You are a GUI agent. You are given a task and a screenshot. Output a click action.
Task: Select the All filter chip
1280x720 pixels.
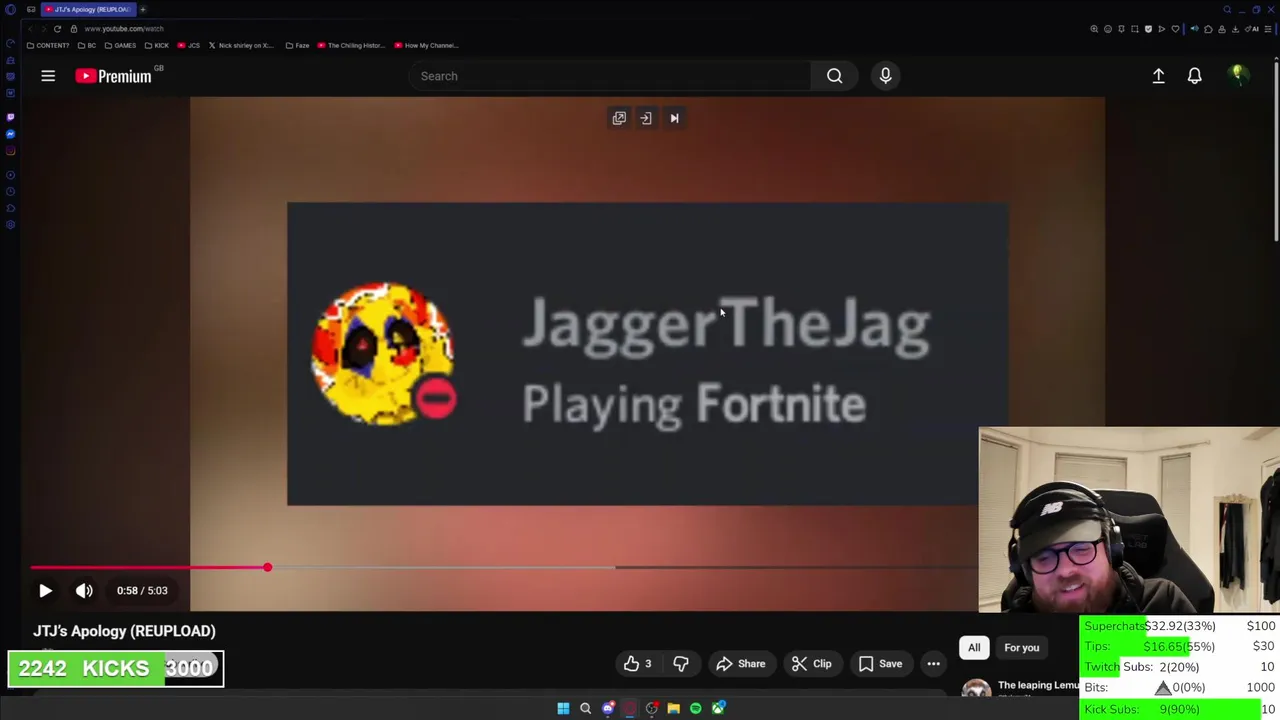click(x=974, y=648)
